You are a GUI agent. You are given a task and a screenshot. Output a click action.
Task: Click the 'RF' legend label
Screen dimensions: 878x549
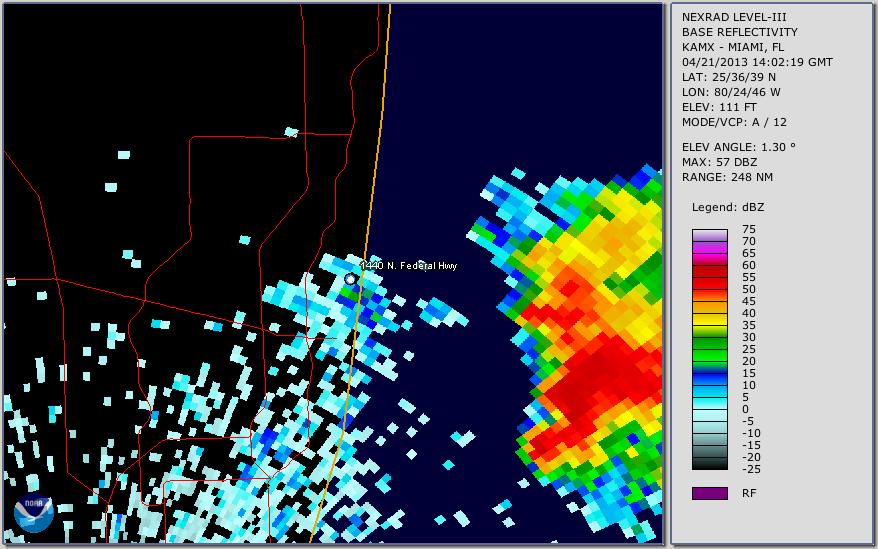749,493
